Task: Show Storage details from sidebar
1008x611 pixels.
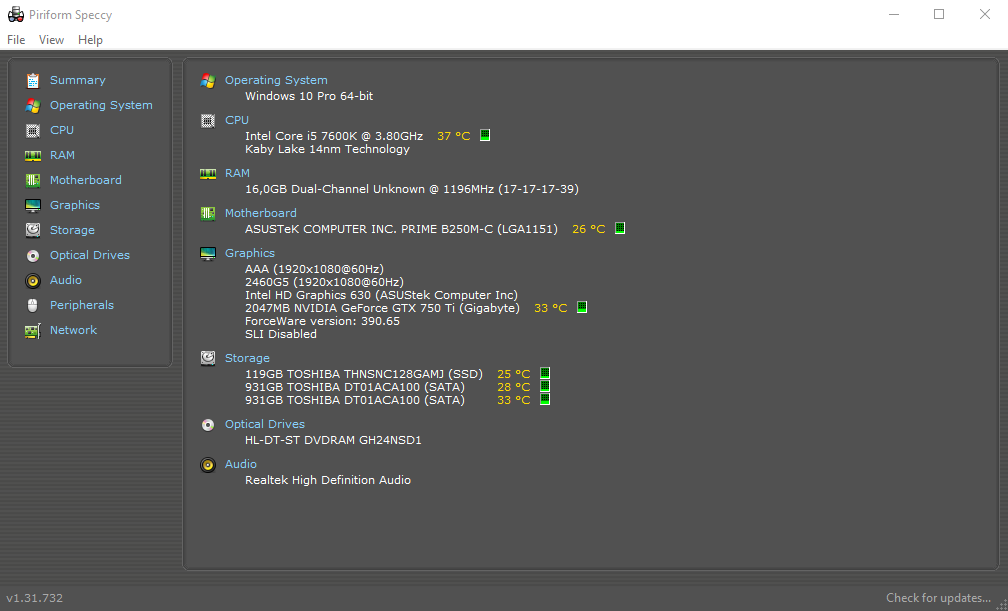Action: [72, 230]
